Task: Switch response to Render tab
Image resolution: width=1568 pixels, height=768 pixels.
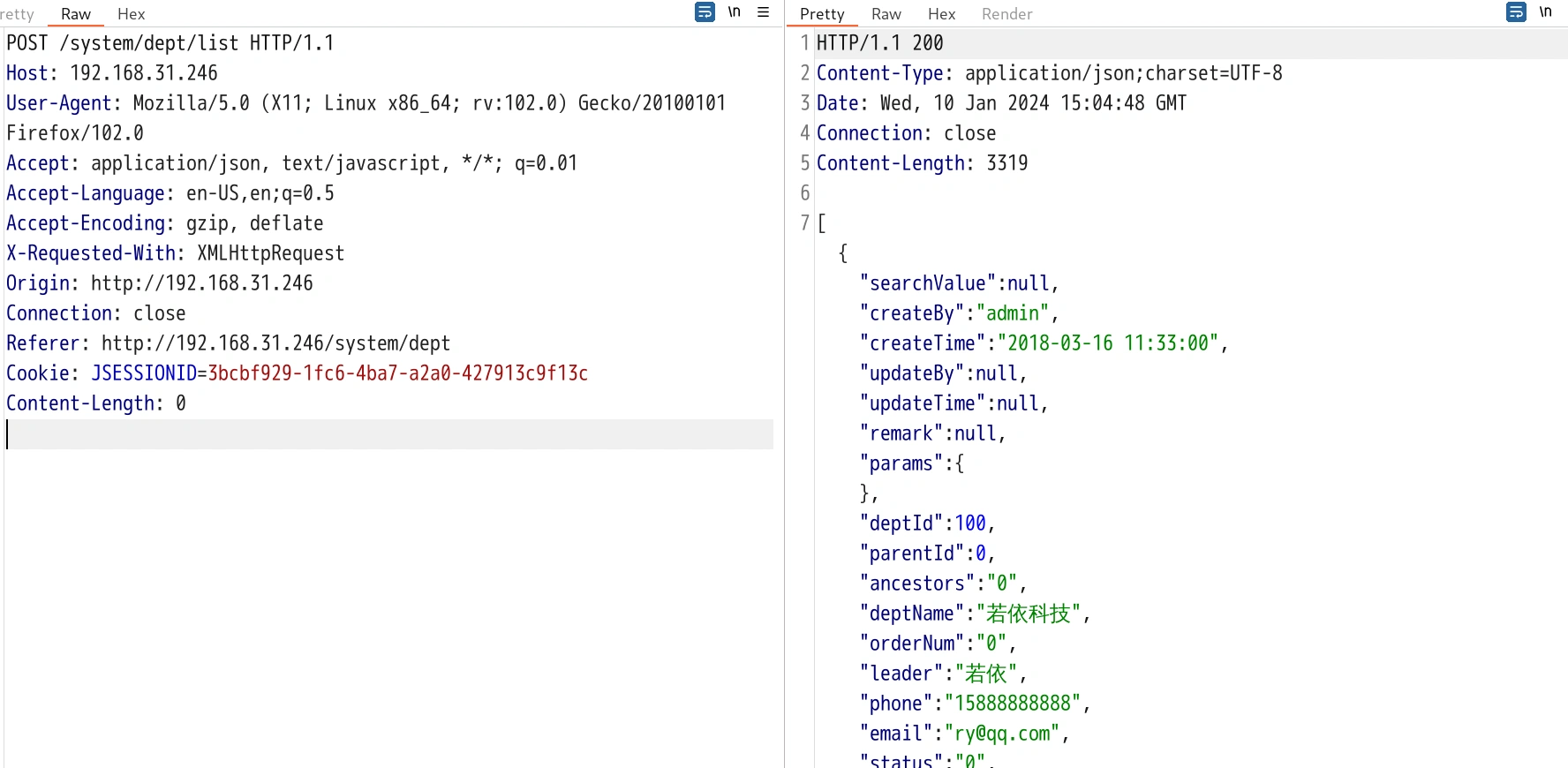Action: tap(1006, 14)
